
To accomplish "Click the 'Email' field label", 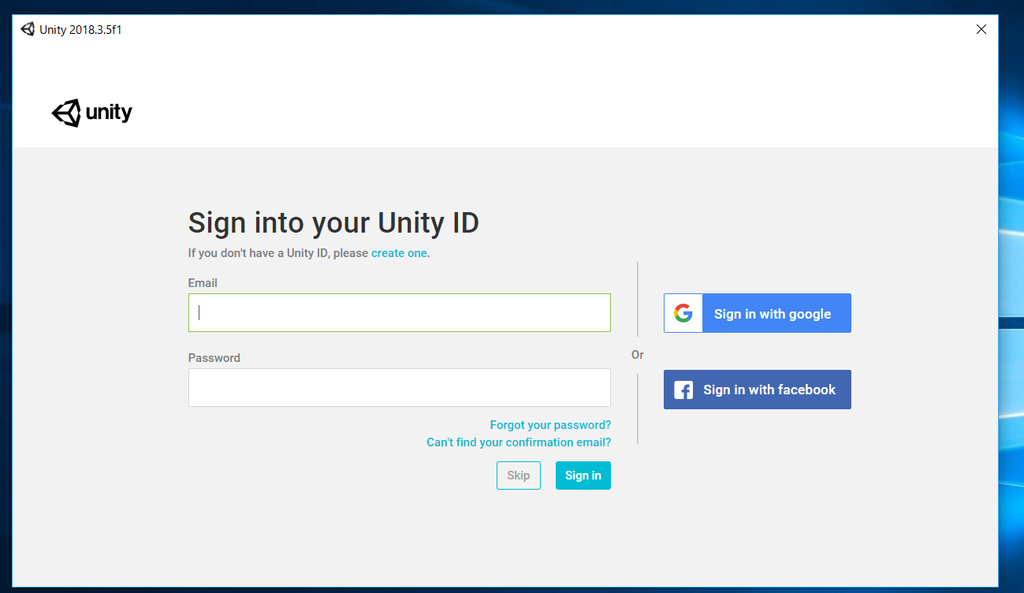I will click(x=202, y=283).
